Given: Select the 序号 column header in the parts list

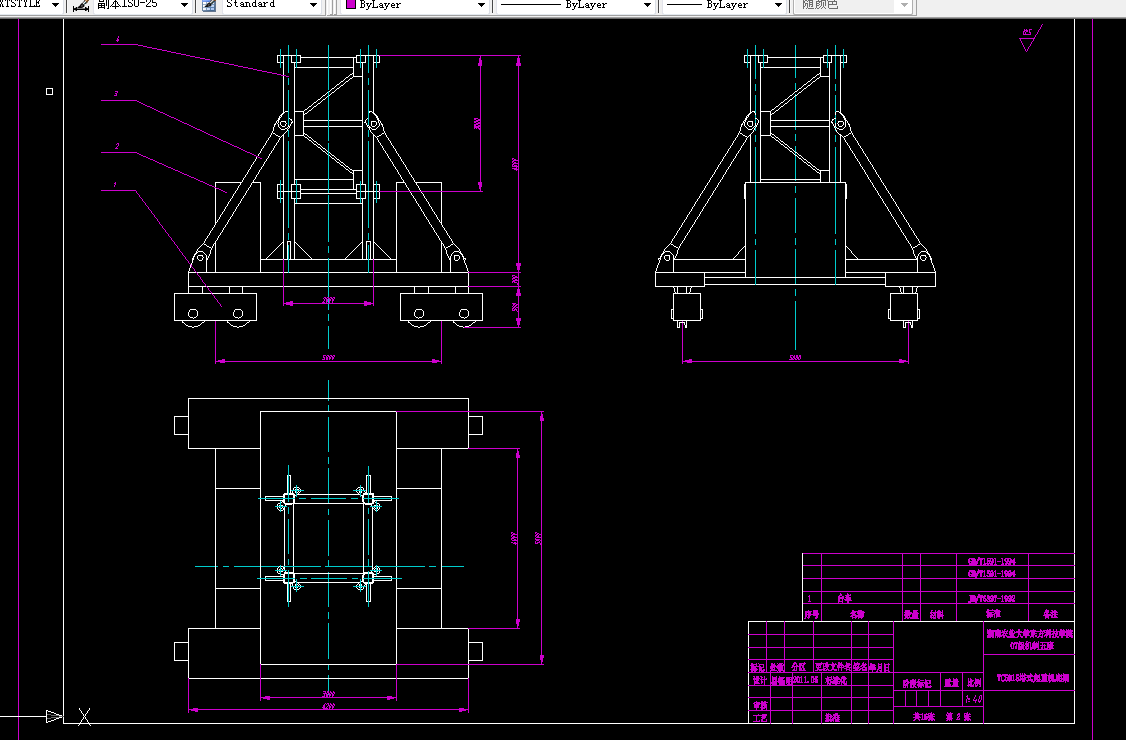Looking at the screenshot, I should tap(811, 614).
